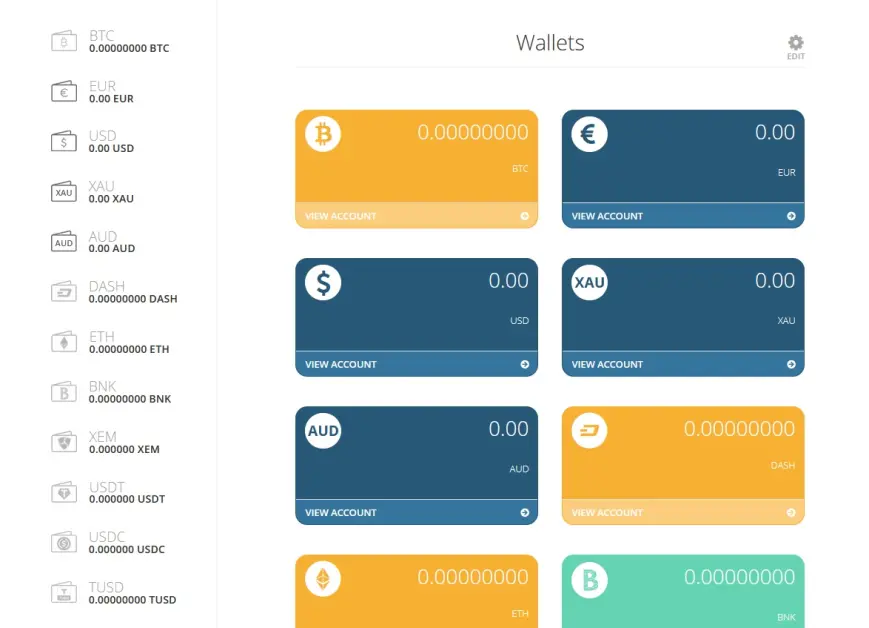Click the EUR wallet icon in sidebar
Viewport: 869px width, 628px height.
pyautogui.click(x=64, y=91)
